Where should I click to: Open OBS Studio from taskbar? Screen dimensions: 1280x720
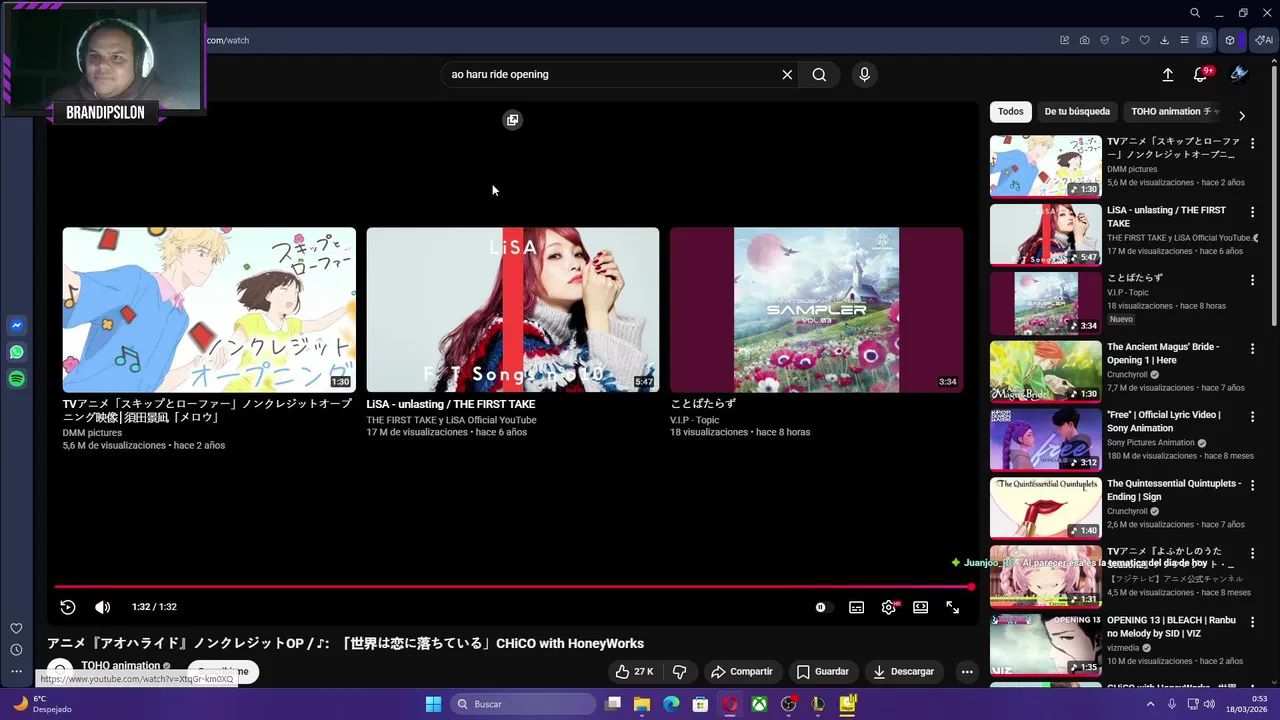click(x=789, y=704)
